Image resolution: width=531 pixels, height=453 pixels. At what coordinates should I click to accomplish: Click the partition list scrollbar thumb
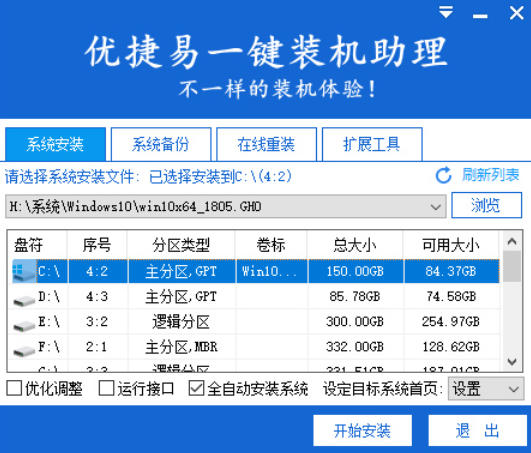click(512, 266)
